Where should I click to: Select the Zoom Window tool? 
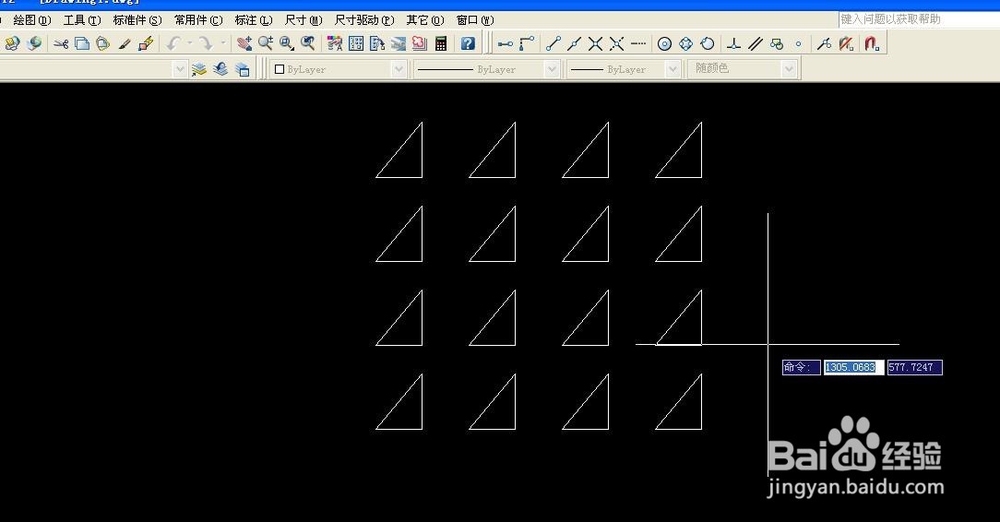point(287,43)
